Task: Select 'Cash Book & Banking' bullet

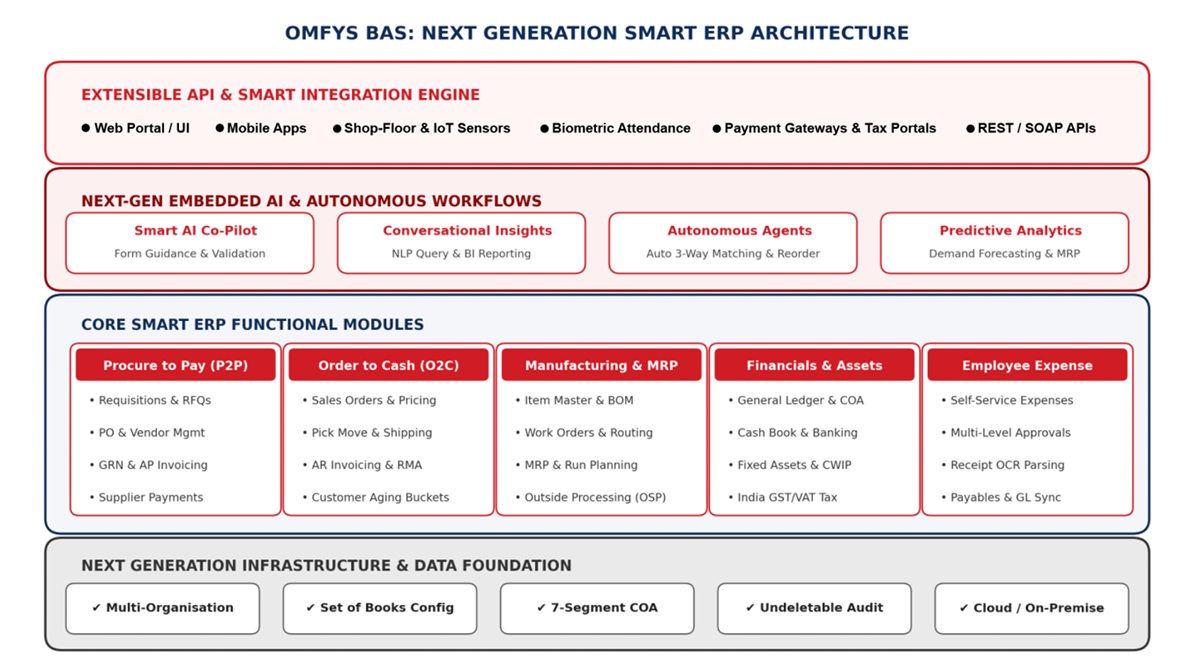Action: tap(793, 433)
